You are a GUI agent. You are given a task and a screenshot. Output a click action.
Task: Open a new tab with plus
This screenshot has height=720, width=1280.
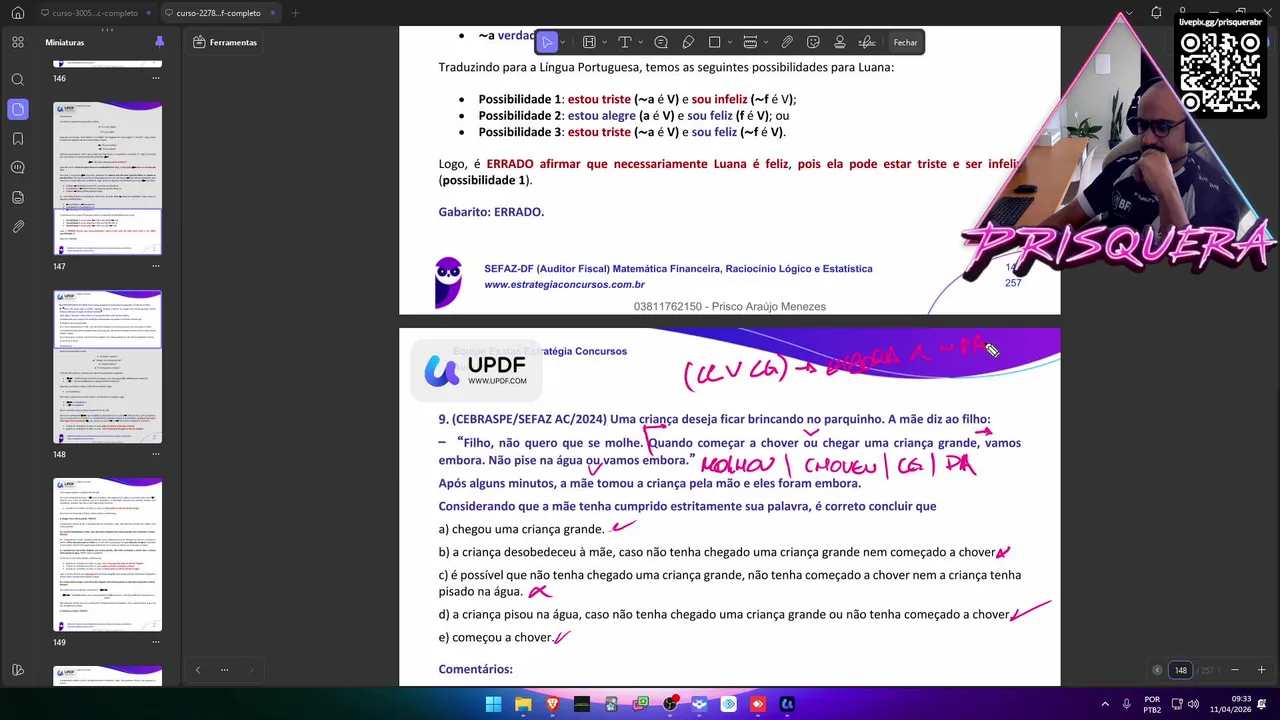pyautogui.click(x=295, y=13)
